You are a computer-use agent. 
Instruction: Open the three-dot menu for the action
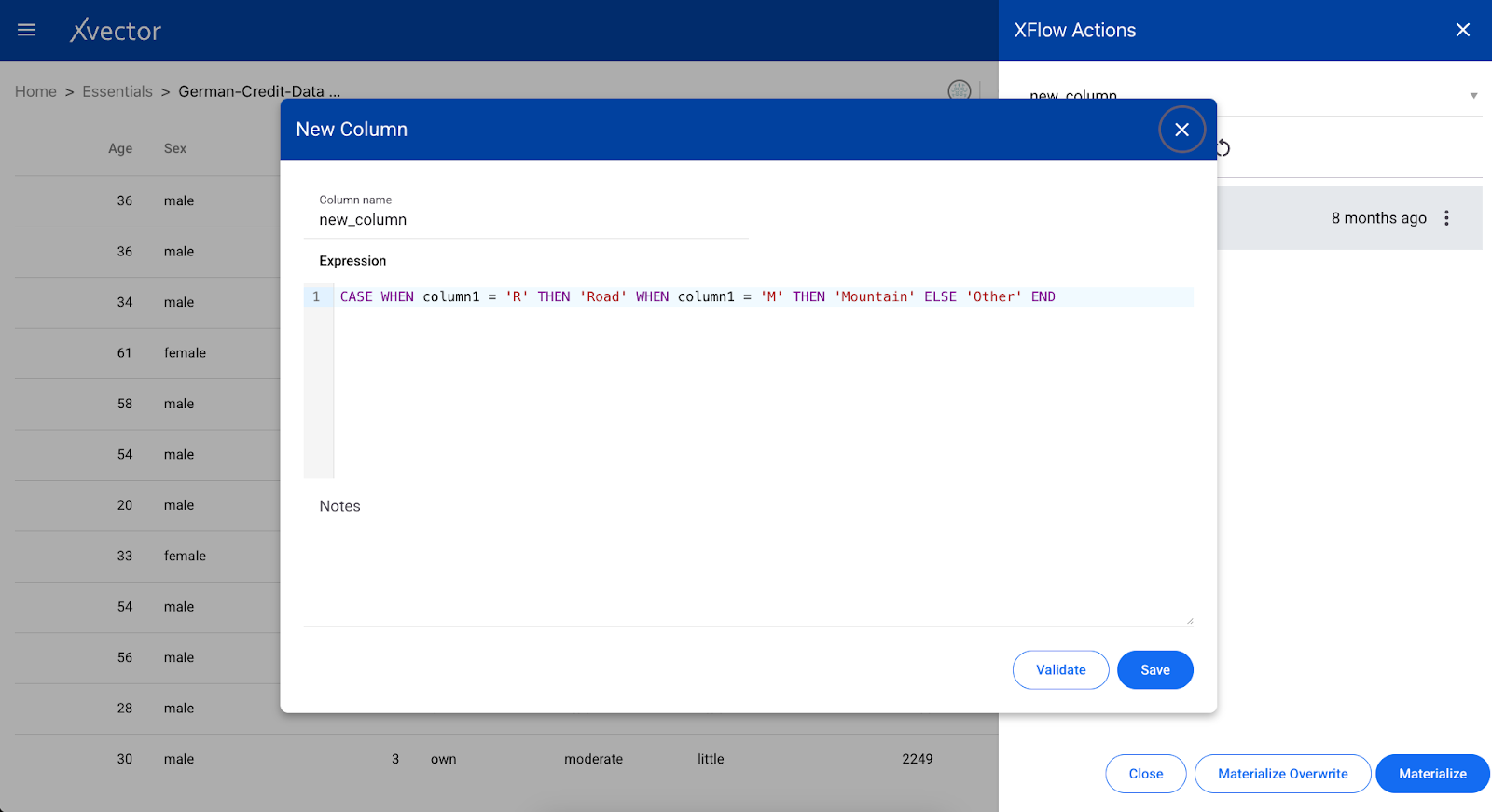(x=1446, y=218)
